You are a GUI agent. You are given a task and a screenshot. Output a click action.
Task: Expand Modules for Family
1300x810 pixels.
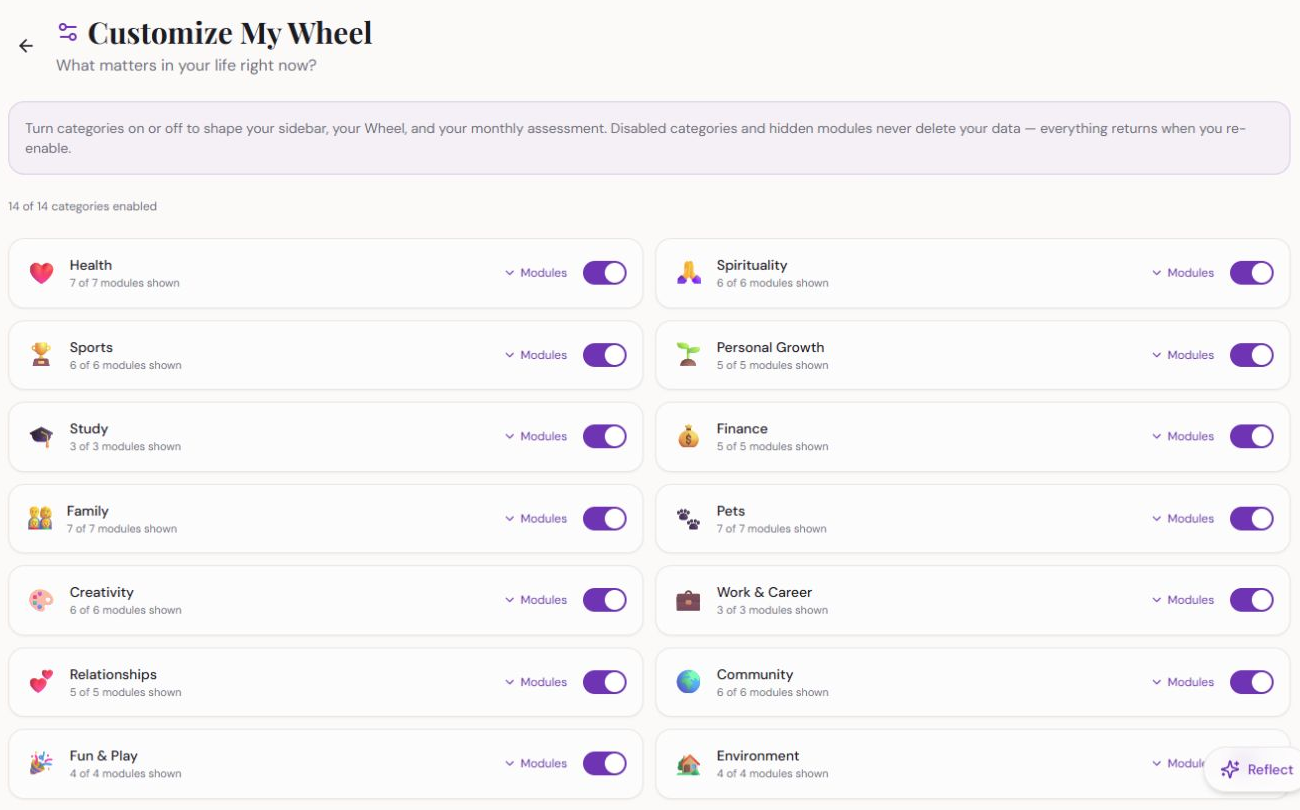click(x=536, y=518)
